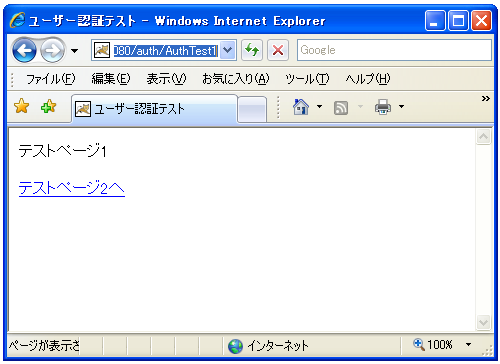Click the red X Stop button
This screenshot has width=500, height=364.
pyautogui.click(x=278, y=50)
